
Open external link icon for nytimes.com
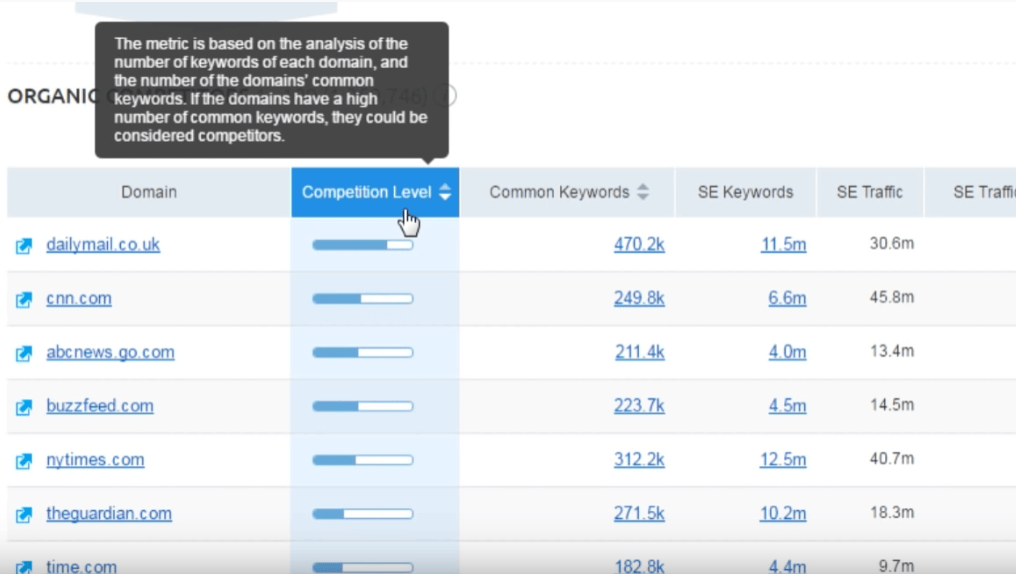(24, 461)
